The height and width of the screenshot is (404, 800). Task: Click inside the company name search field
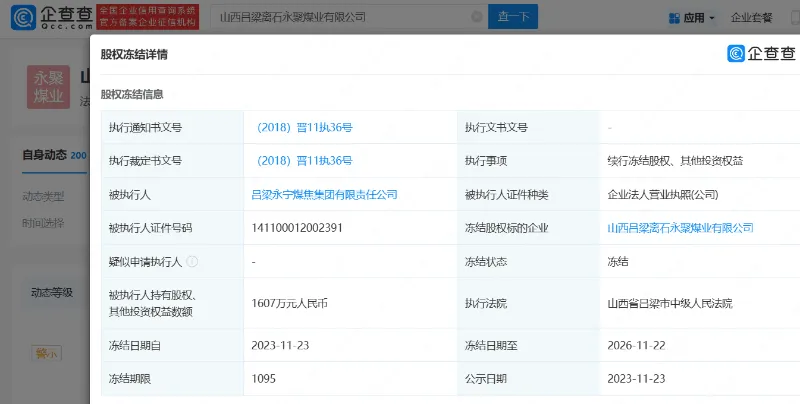click(x=330, y=17)
